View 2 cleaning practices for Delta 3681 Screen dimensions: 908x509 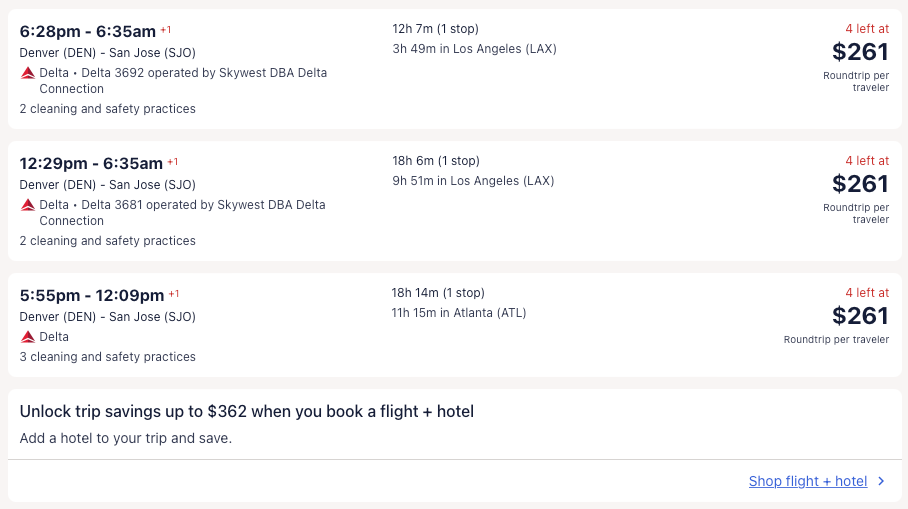[108, 241]
